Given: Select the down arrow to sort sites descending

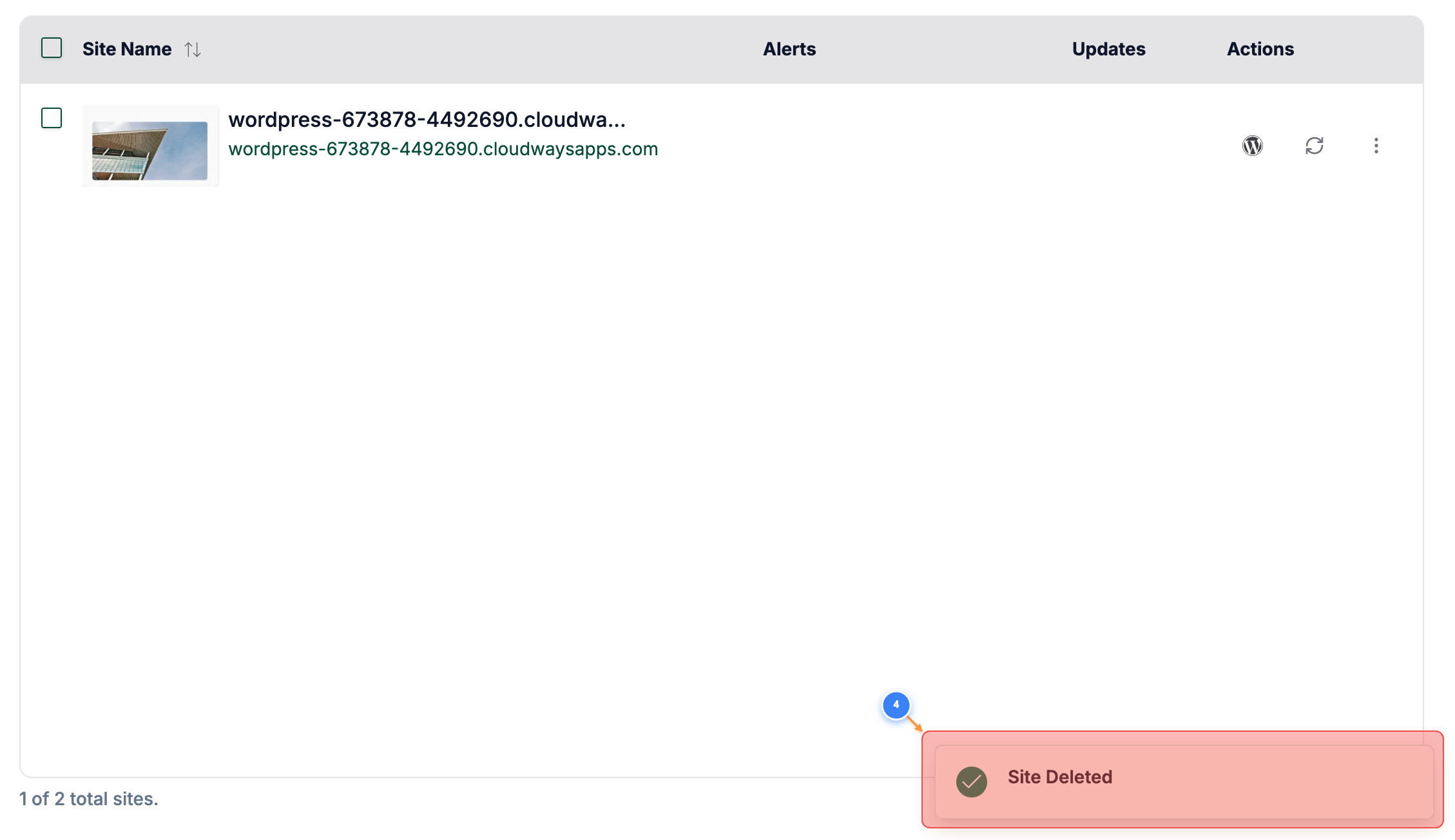Looking at the screenshot, I should point(197,49).
